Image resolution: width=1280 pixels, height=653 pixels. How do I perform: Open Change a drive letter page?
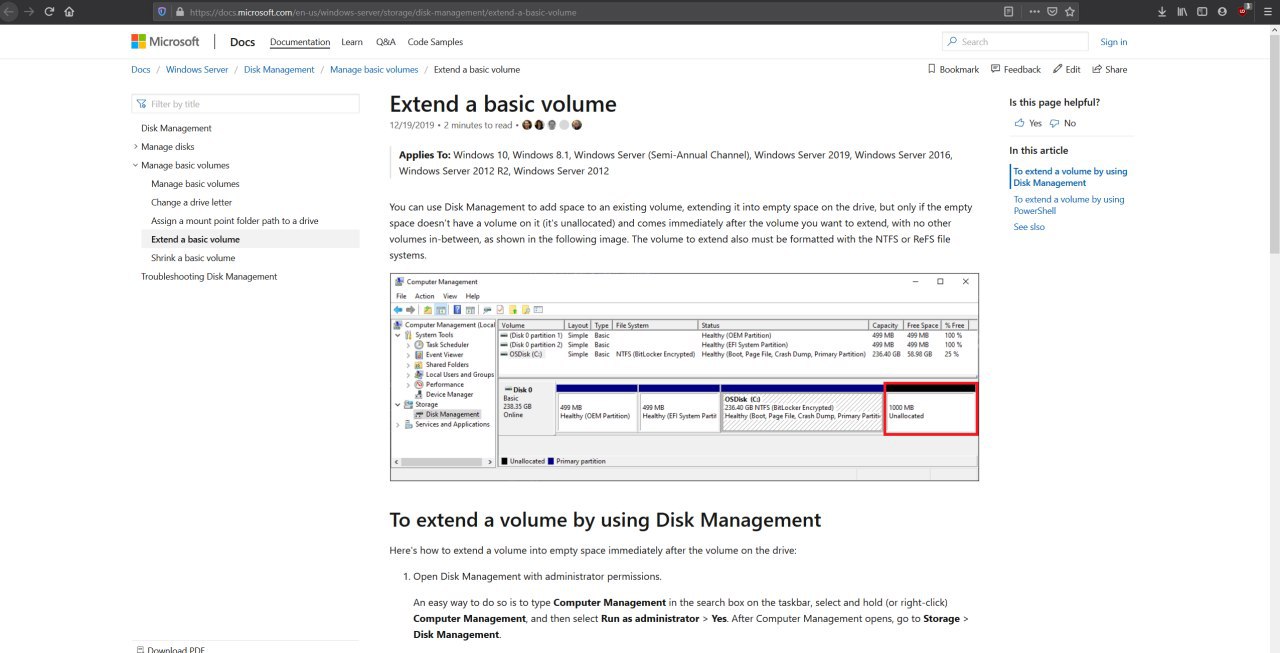tap(194, 202)
